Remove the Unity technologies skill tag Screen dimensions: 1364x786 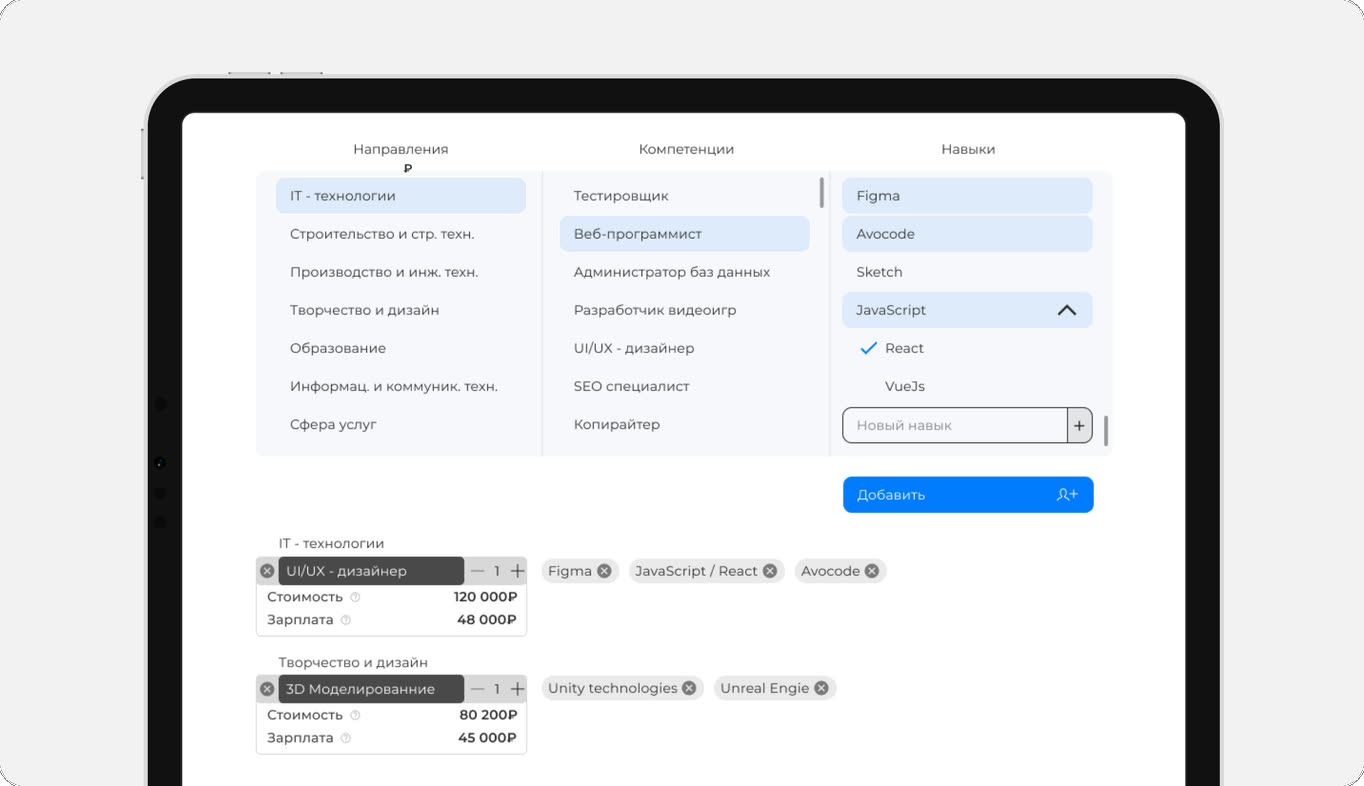689,688
